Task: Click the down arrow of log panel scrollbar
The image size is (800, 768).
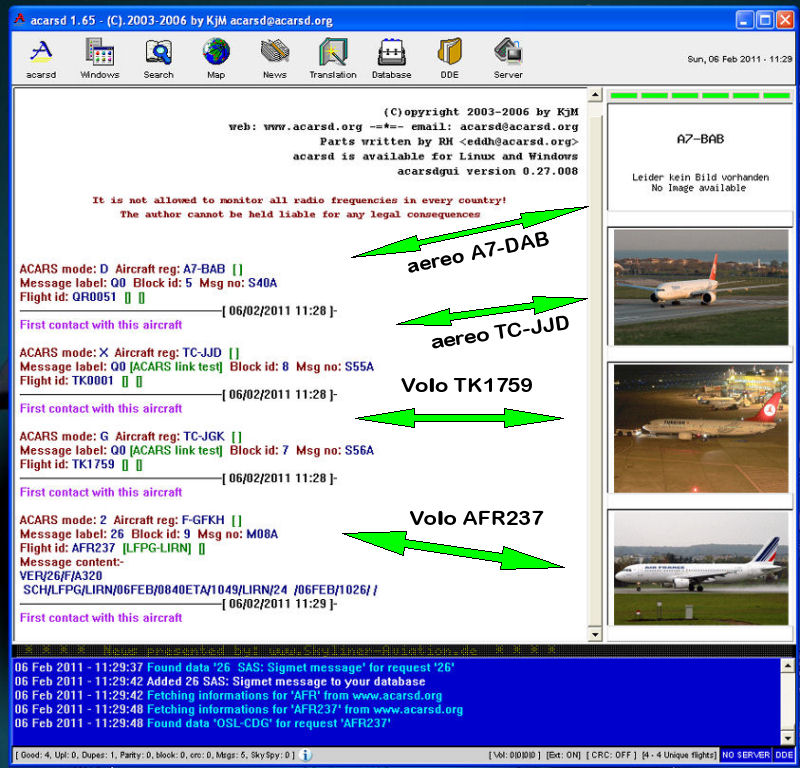Action: pos(788,738)
